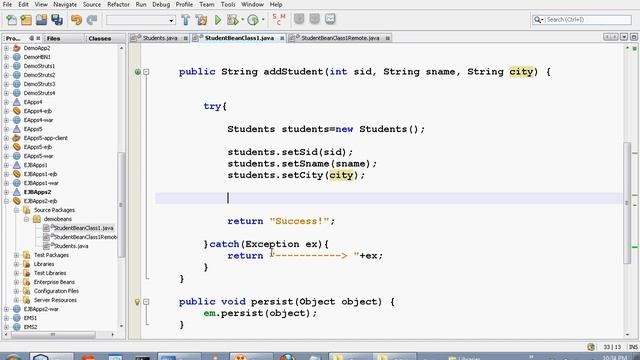640x360 pixels.
Task: Close the StudentBeanClass1.java tab
Action: click(x=282, y=38)
